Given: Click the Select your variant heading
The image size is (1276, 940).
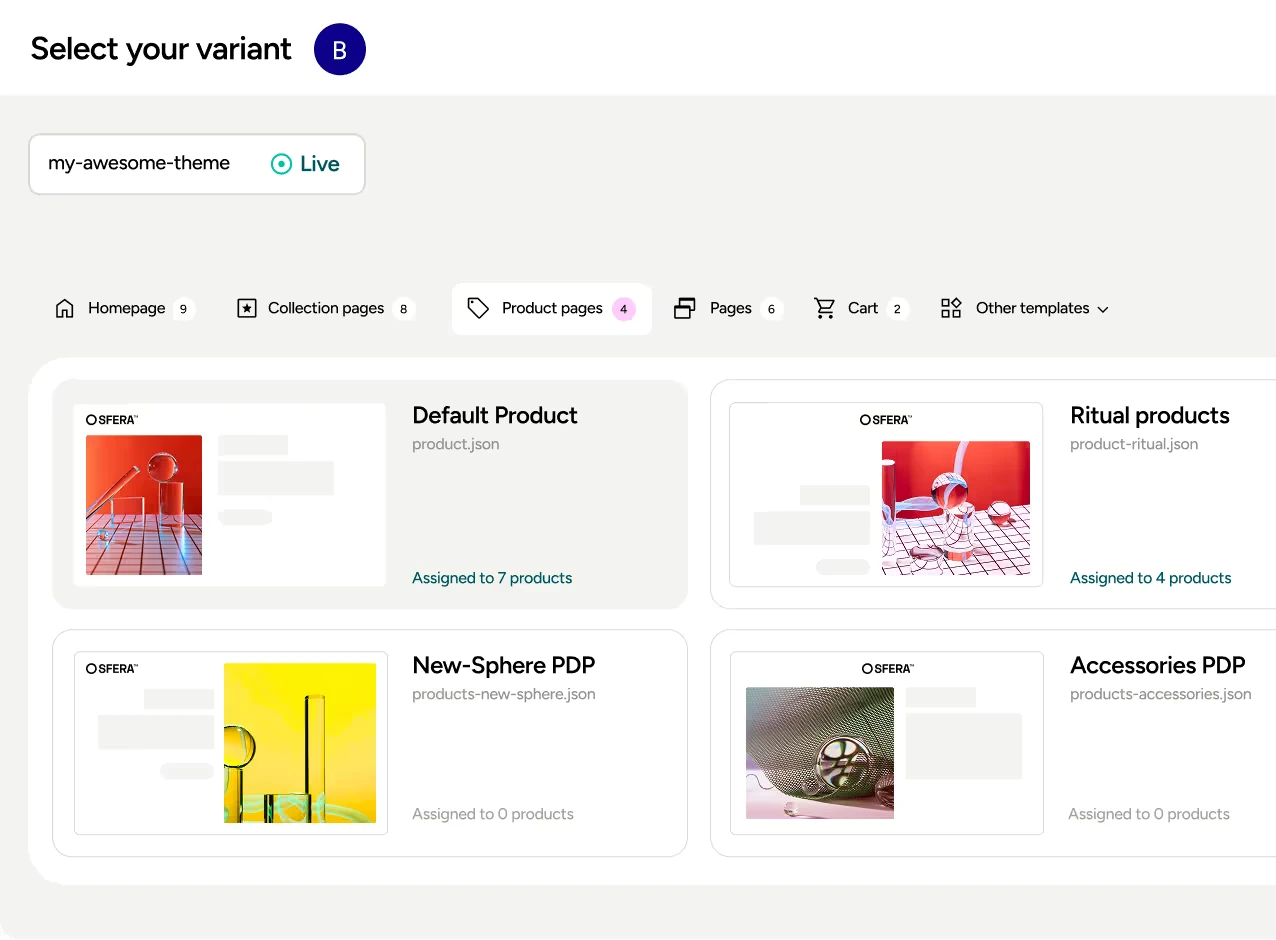Looking at the screenshot, I should coord(161,49).
